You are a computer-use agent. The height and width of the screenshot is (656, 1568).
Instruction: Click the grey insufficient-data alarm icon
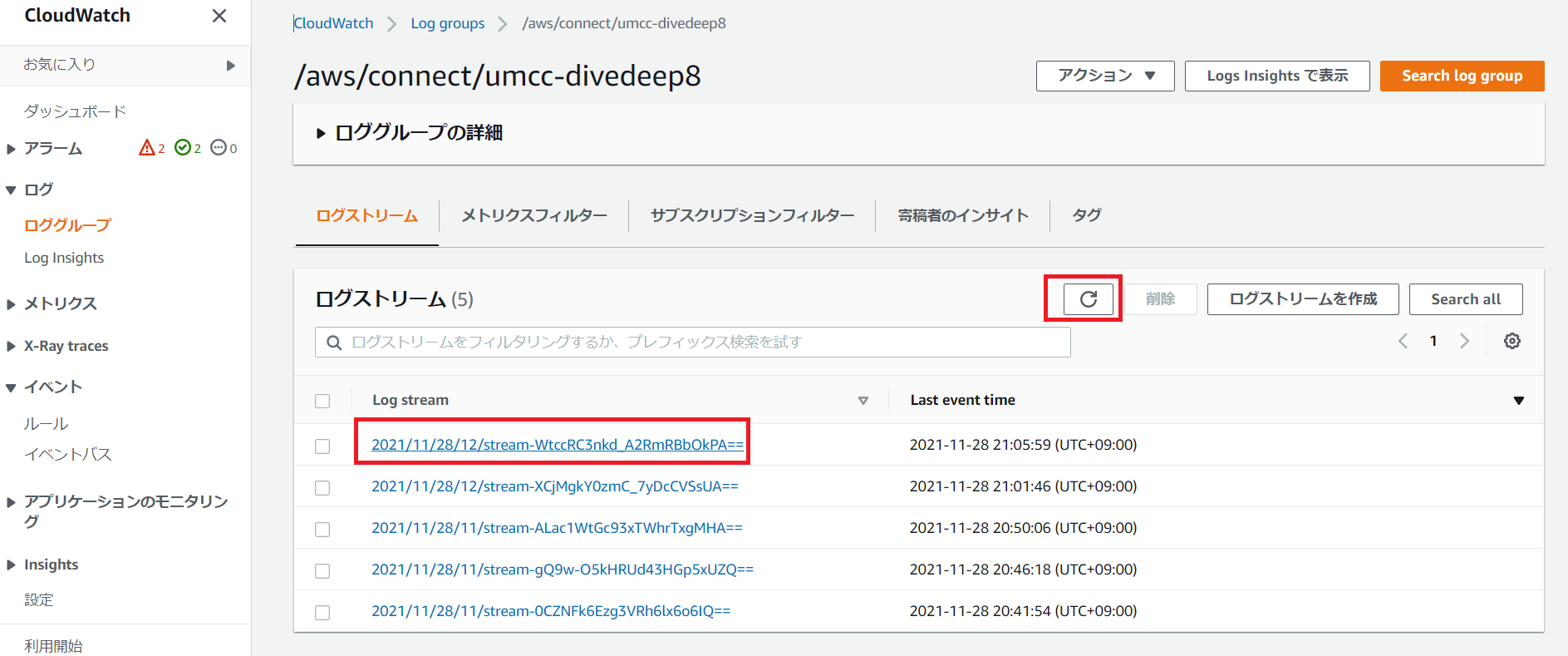click(219, 148)
